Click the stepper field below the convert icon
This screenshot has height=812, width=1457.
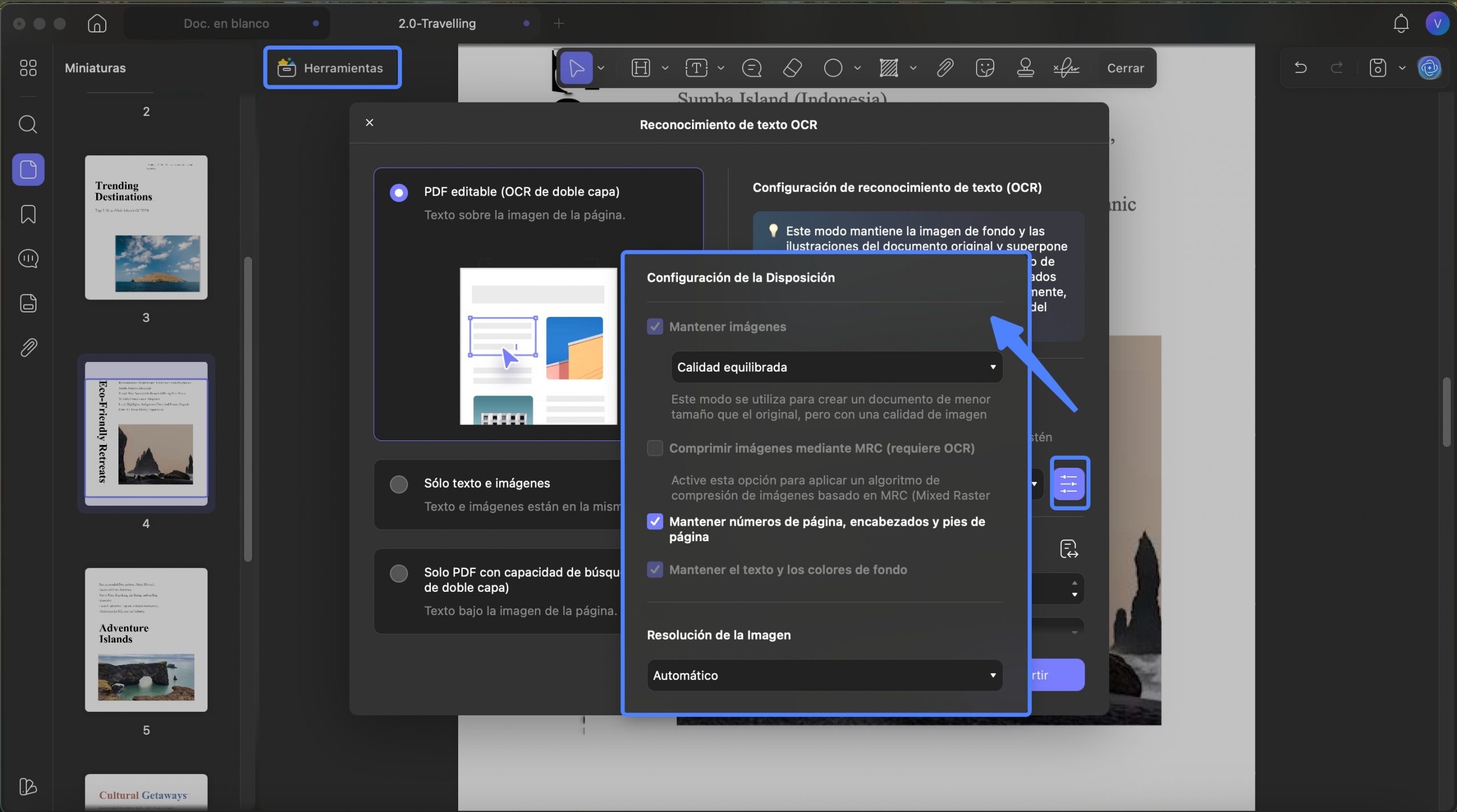(x=1057, y=588)
